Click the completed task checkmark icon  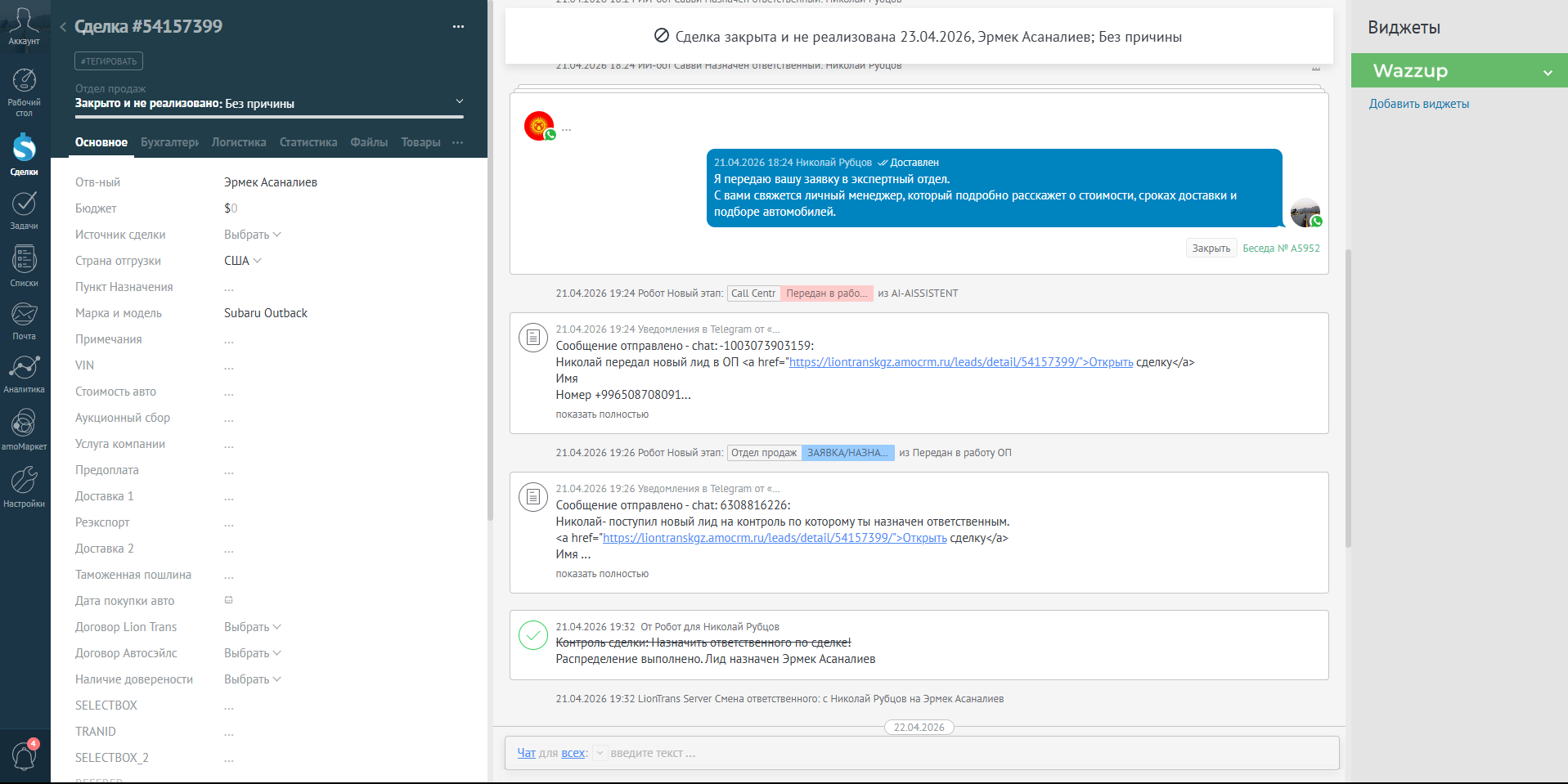[533, 634]
